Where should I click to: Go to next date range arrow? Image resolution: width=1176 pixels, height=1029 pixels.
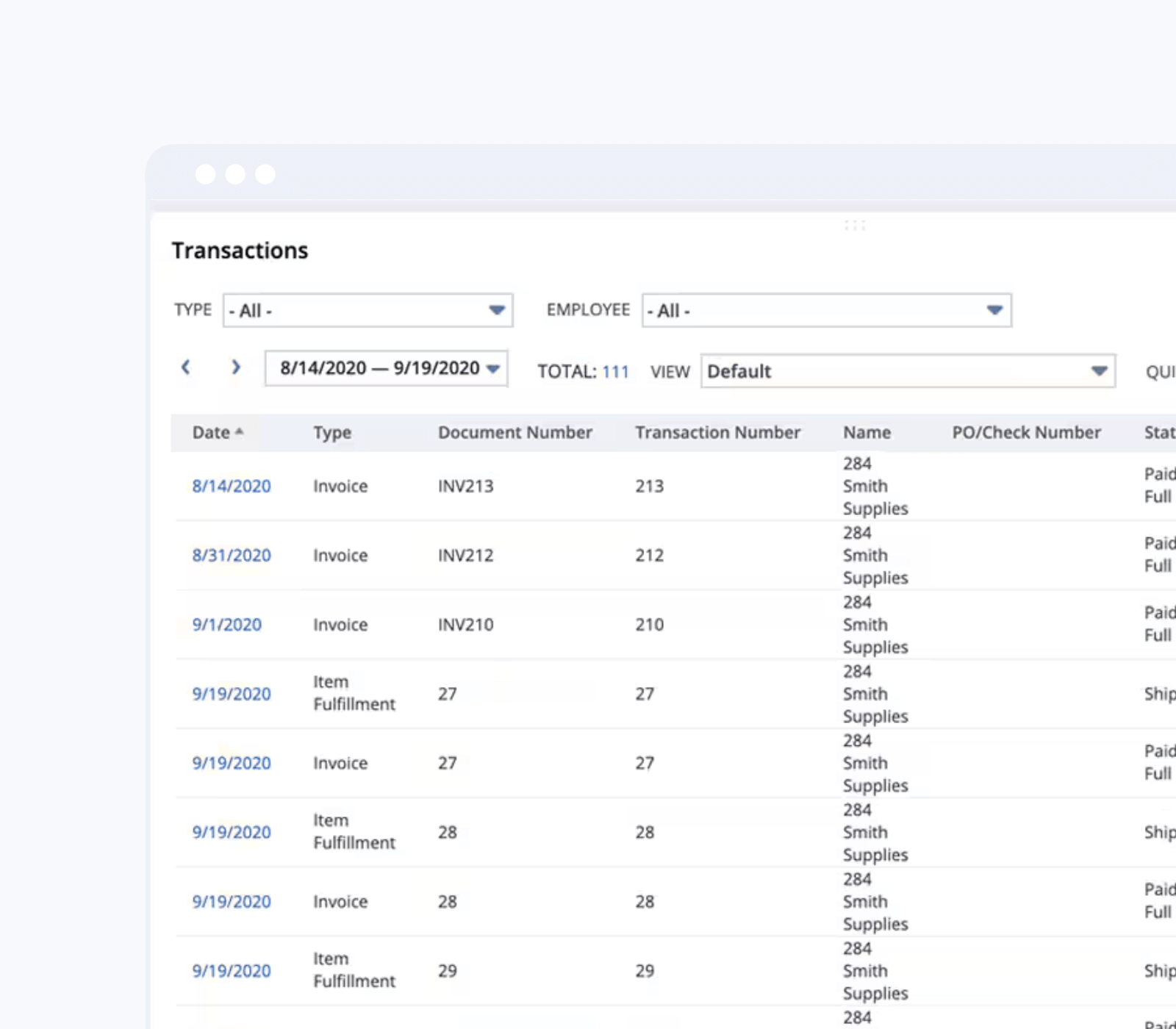pos(236,367)
